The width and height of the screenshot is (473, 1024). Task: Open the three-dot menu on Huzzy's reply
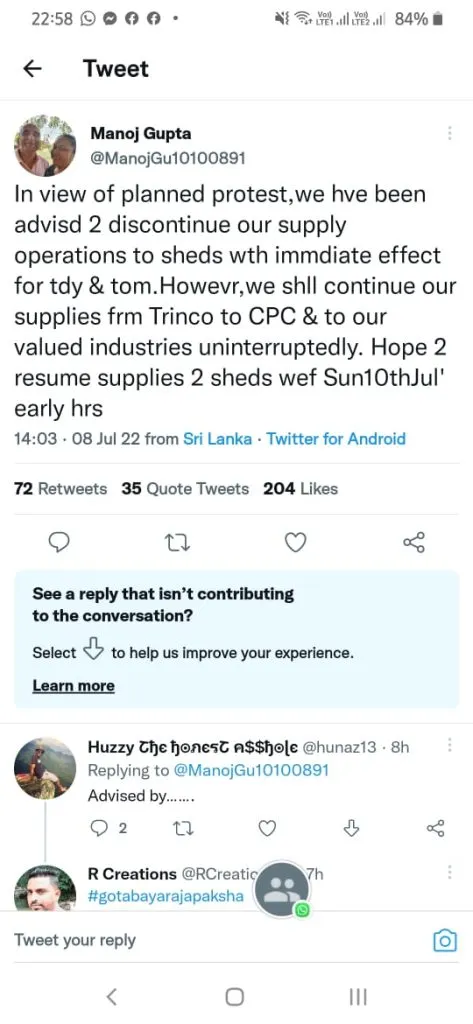click(449, 745)
